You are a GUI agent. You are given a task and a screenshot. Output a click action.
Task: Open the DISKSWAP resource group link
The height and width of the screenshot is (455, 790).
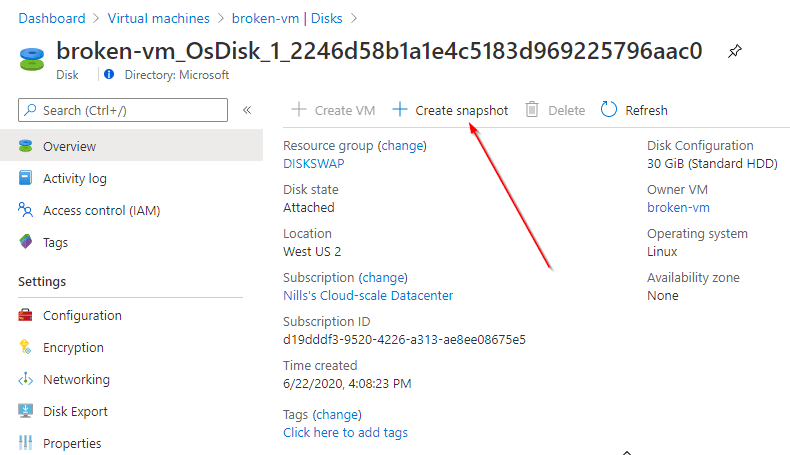pos(314,163)
